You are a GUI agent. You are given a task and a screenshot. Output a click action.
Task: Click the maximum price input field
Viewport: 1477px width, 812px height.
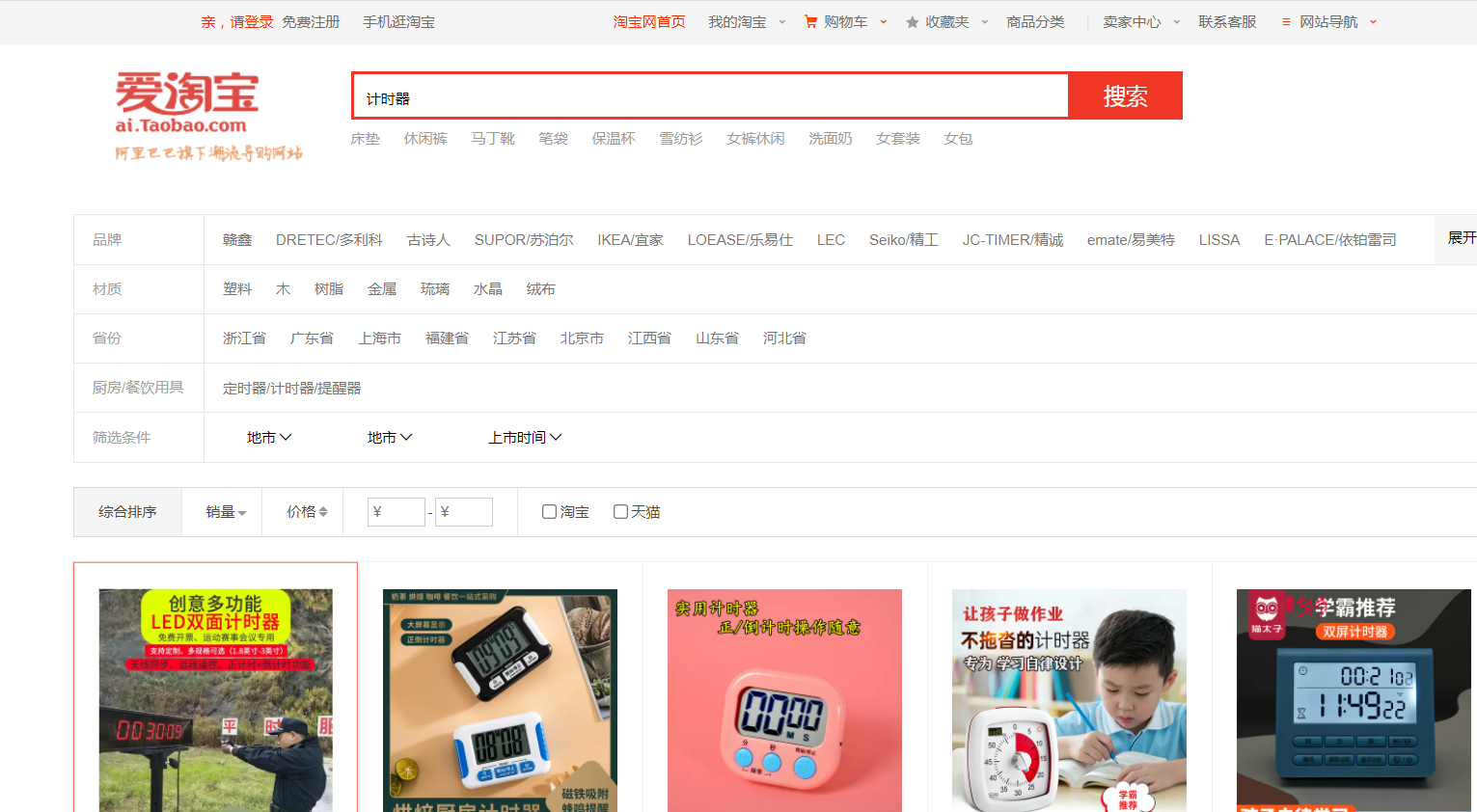(x=464, y=512)
